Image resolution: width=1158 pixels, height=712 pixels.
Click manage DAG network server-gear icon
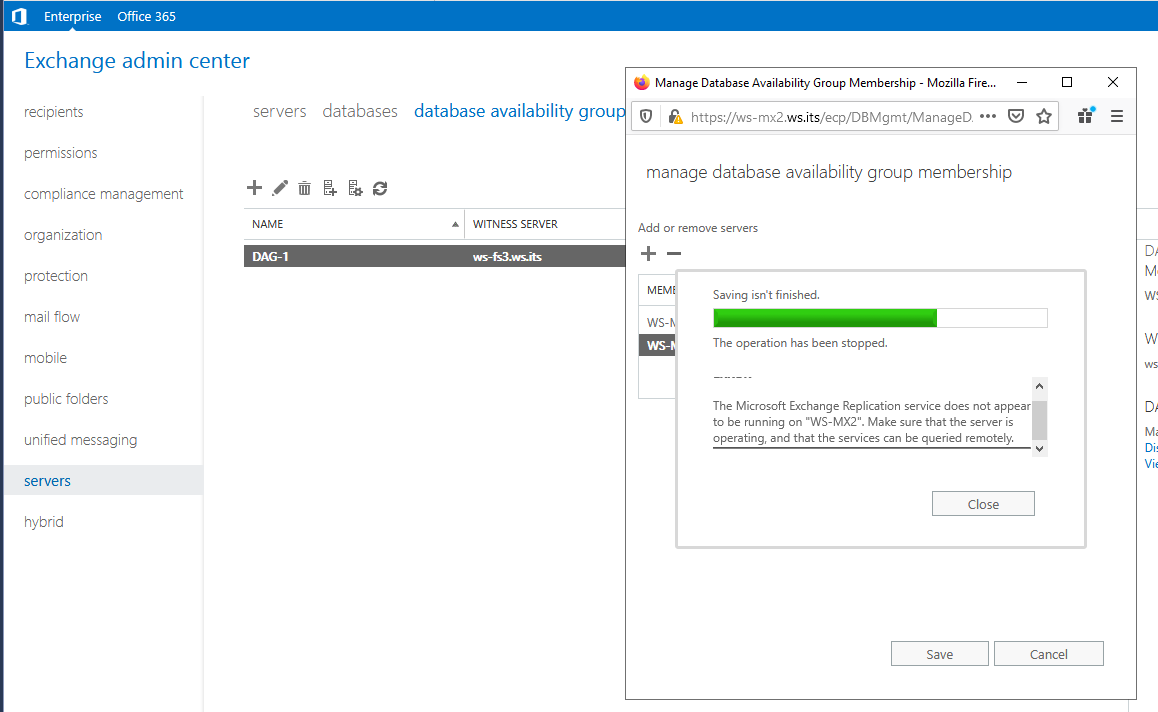pos(354,188)
